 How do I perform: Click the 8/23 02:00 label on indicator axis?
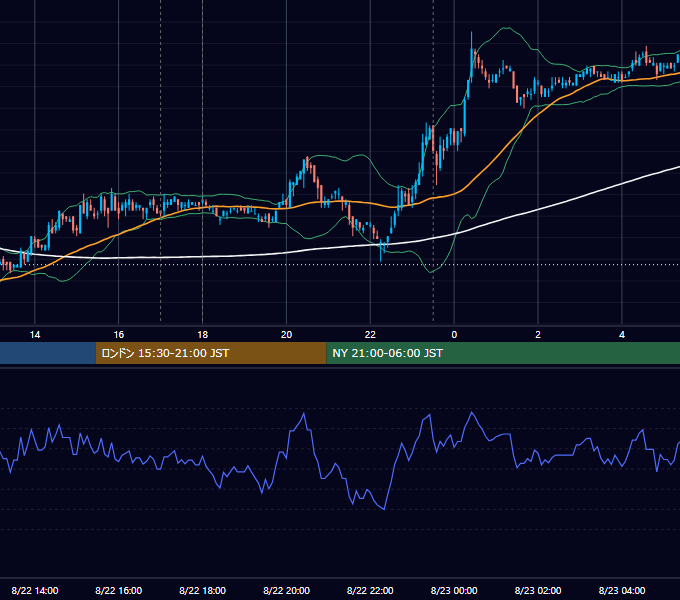pos(538,590)
